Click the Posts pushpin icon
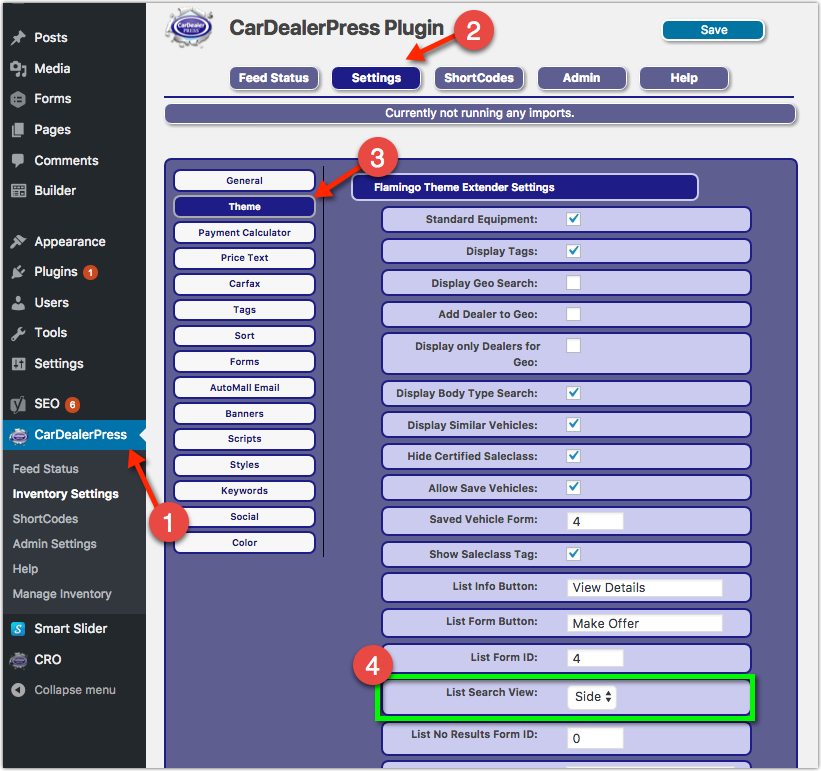 (x=18, y=38)
